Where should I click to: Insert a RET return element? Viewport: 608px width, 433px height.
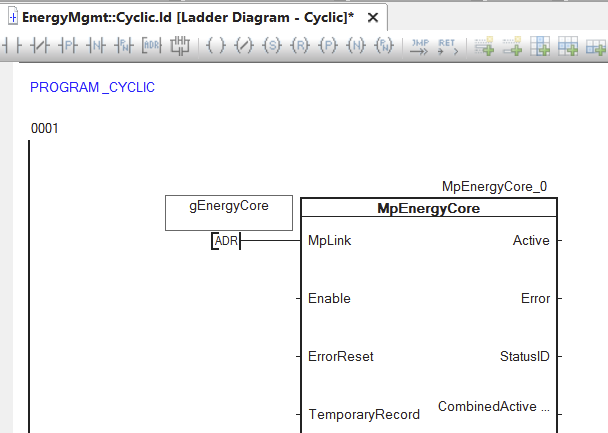[x=448, y=47]
